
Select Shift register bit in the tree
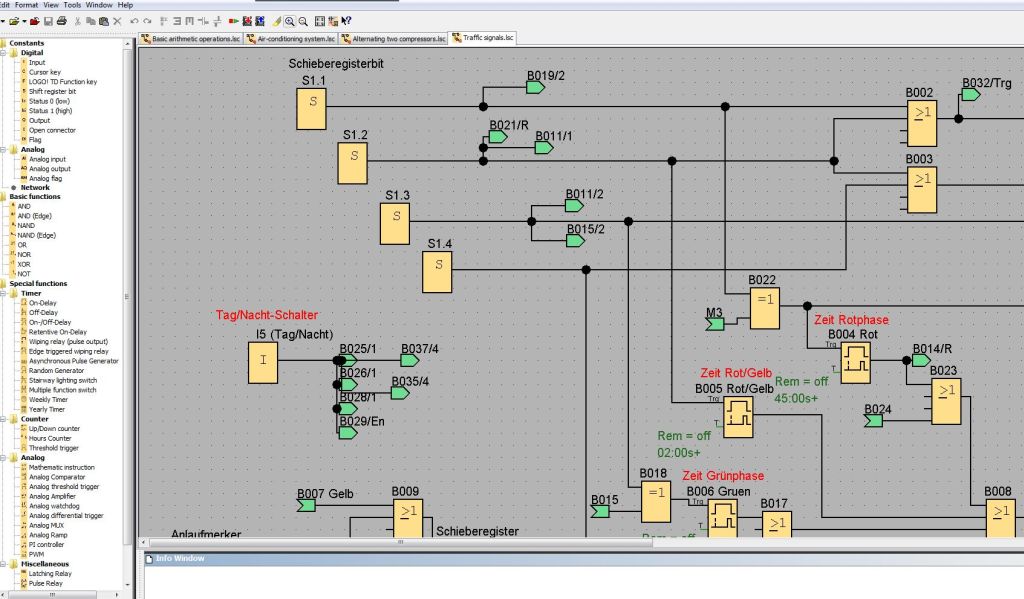point(52,91)
